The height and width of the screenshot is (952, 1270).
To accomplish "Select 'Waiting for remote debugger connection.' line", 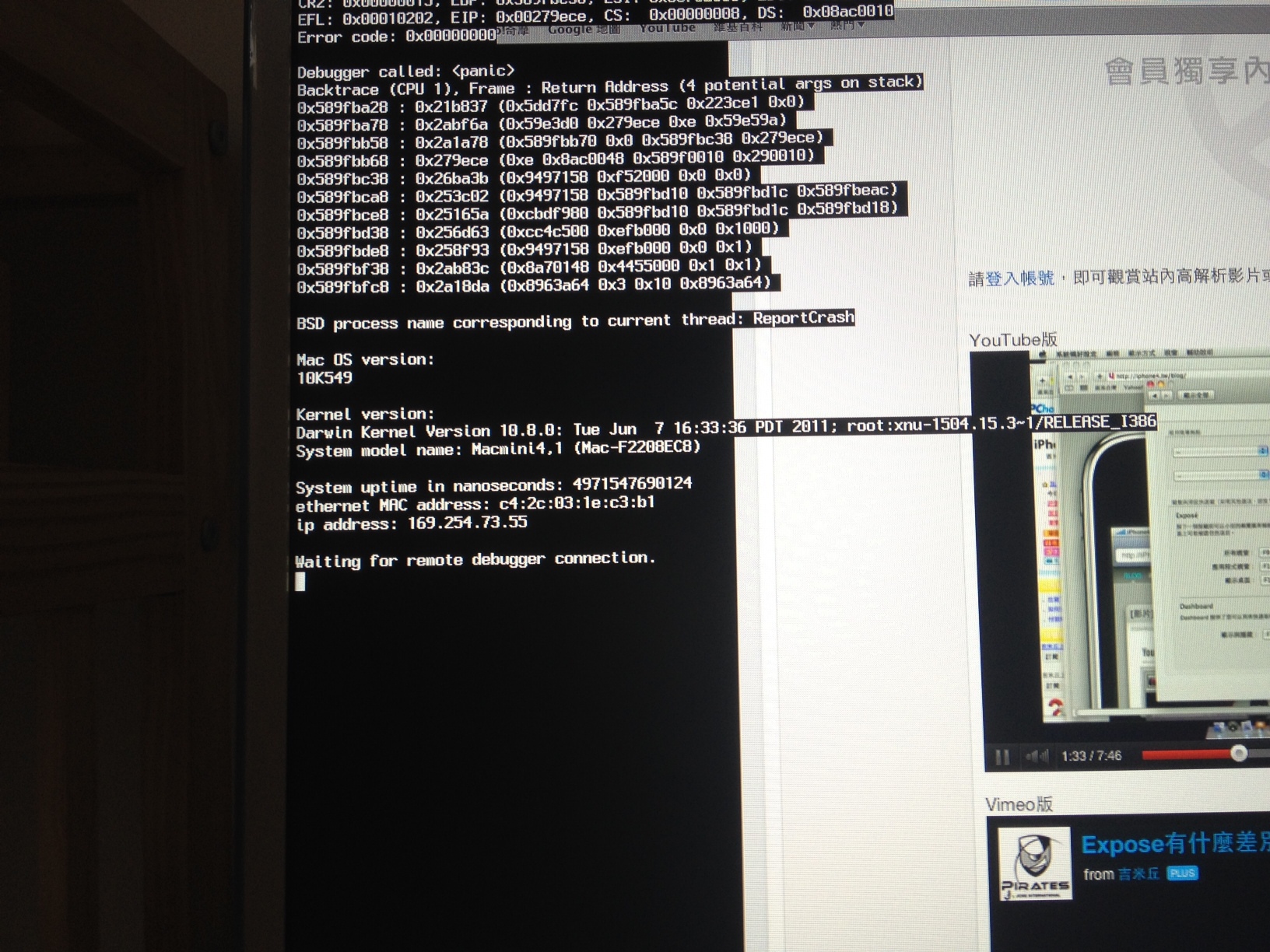I will 475,560.
